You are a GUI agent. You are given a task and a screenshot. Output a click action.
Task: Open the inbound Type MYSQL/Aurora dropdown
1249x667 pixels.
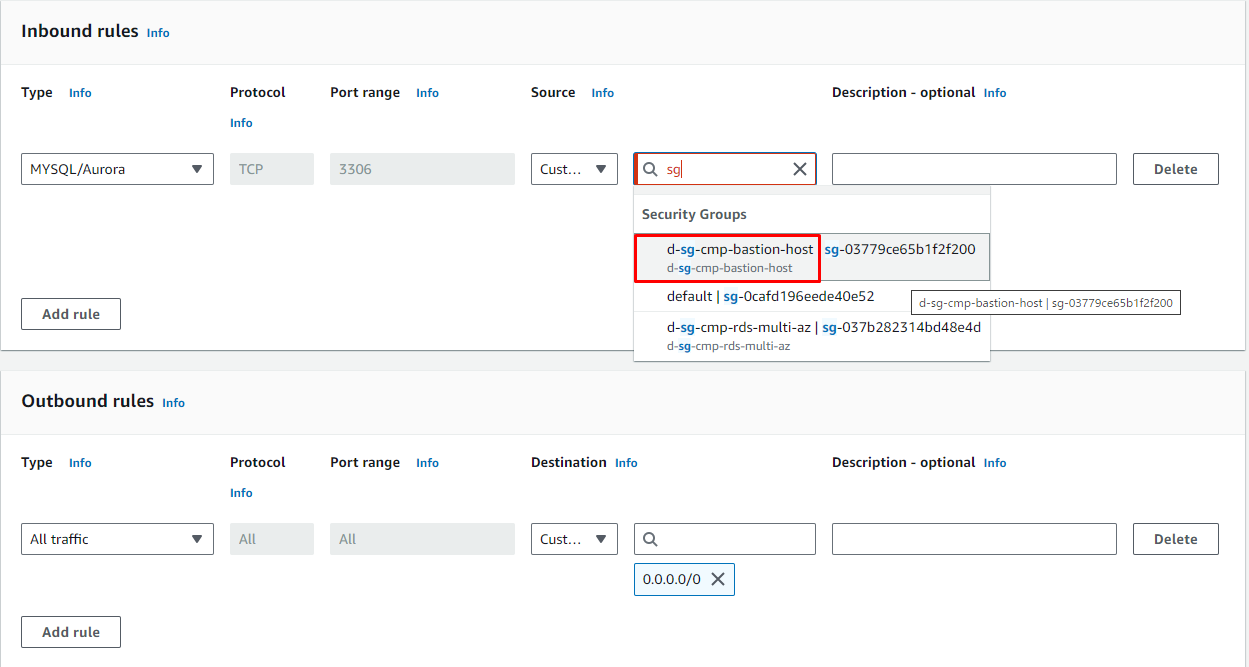pyautogui.click(x=117, y=169)
